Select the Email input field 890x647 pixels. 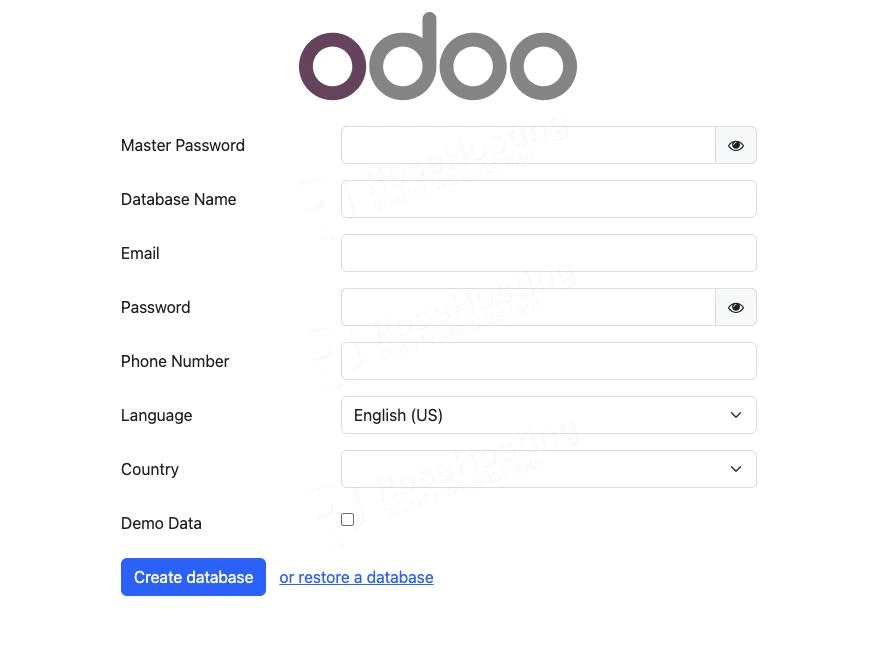point(548,253)
